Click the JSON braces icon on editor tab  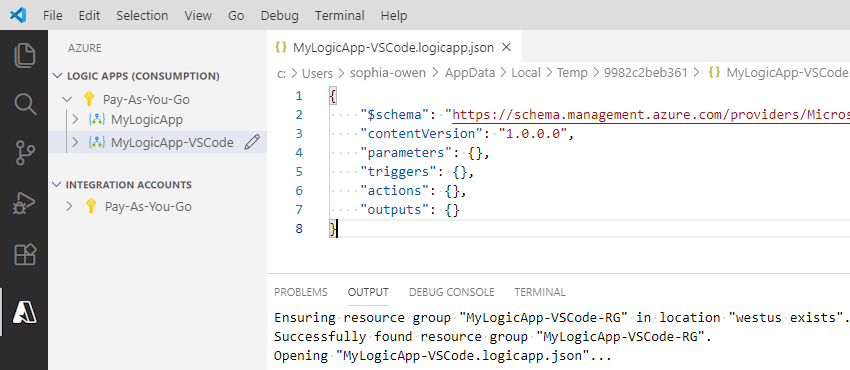[x=281, y=47]
